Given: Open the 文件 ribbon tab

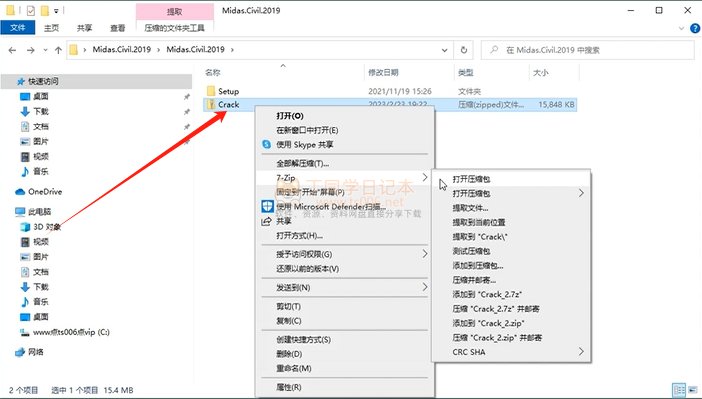Looking at the screenshot, I should [17, 28].
